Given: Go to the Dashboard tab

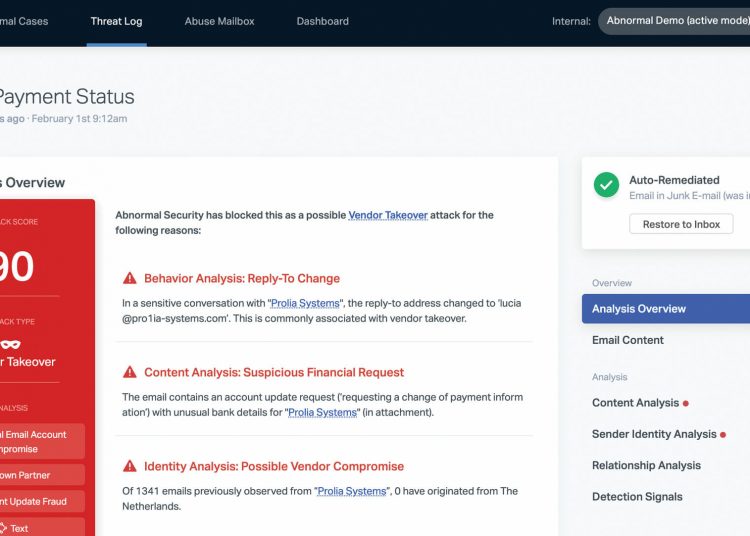Looking at the screenshot, I should [x=323, y=21].
